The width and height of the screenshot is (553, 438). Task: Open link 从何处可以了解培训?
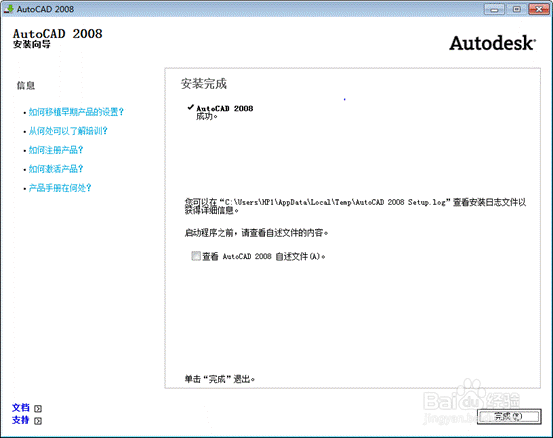pyautogui.click(x=68, y=131)
